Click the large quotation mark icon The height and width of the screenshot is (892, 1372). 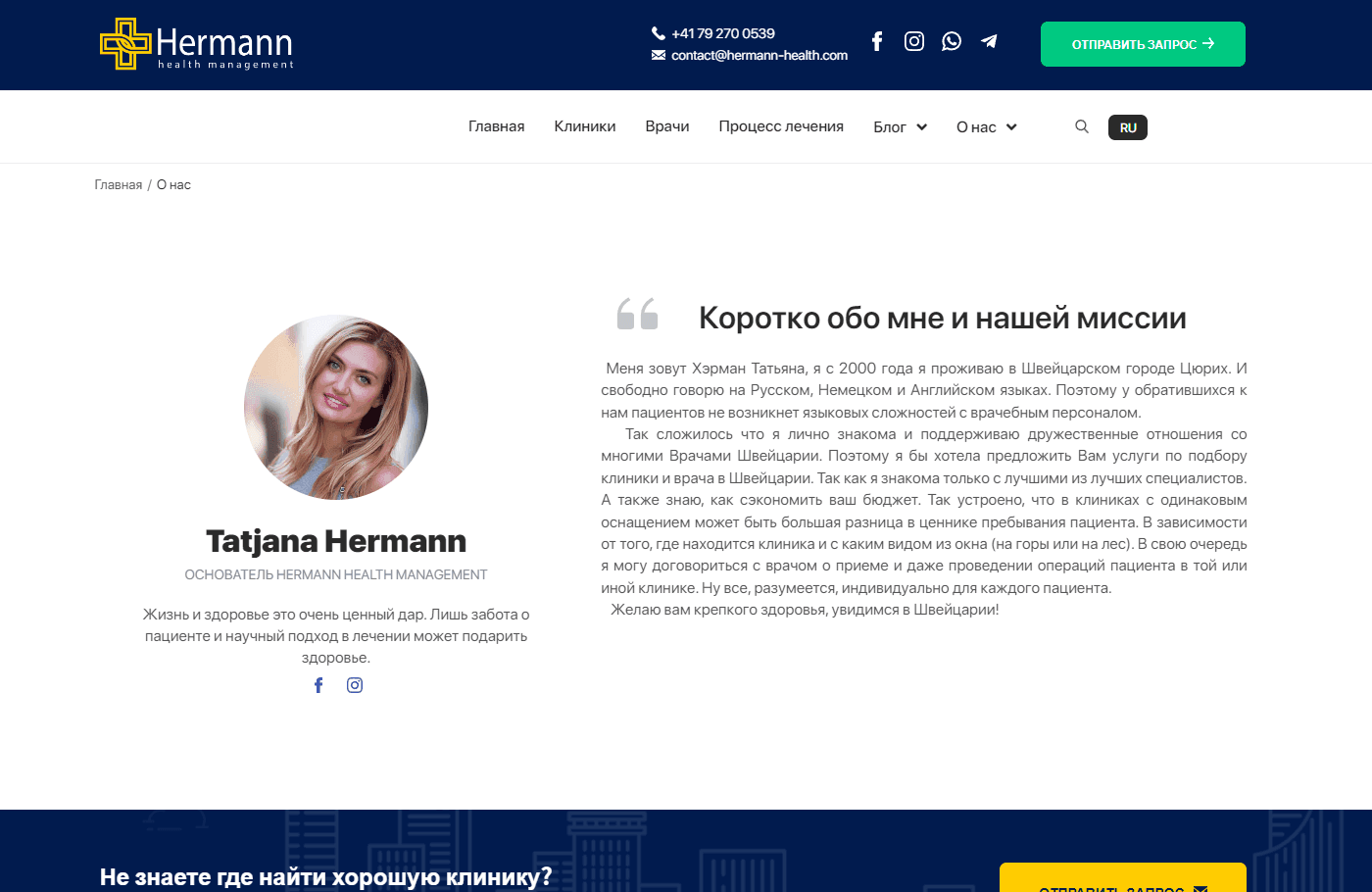click(x=637, y=314)
